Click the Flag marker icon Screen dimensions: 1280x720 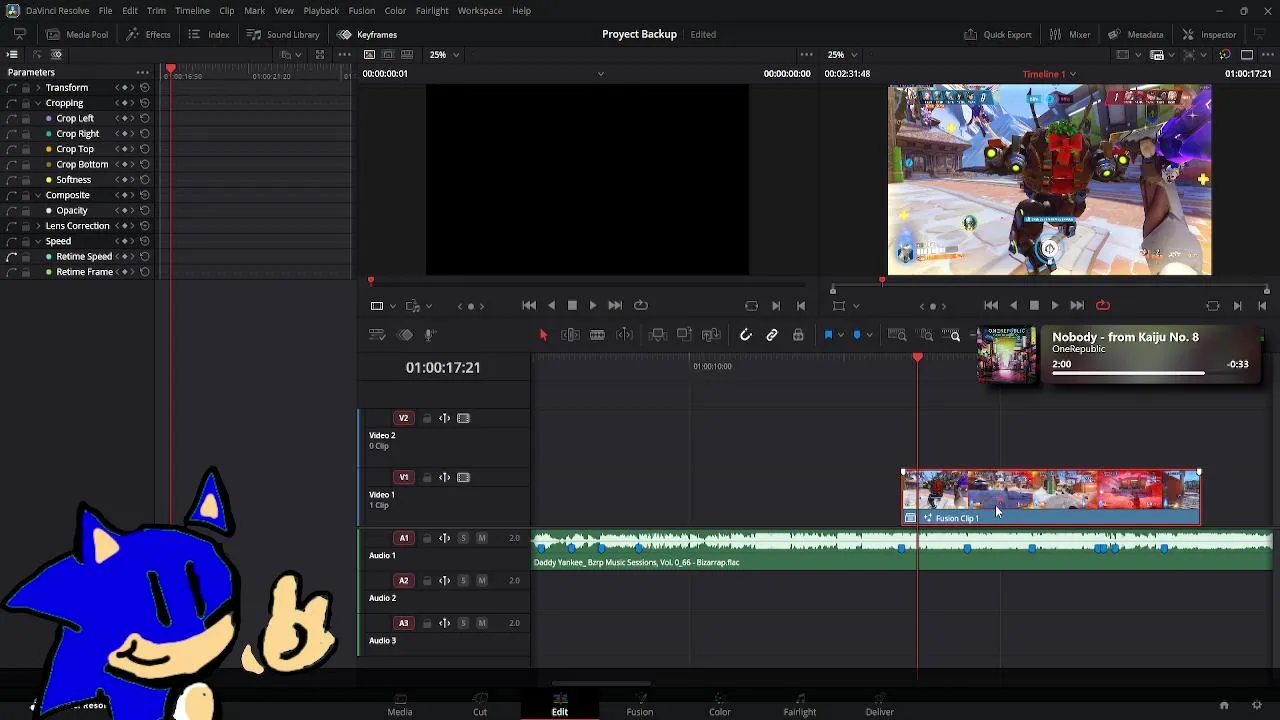(x=828, y=335)
